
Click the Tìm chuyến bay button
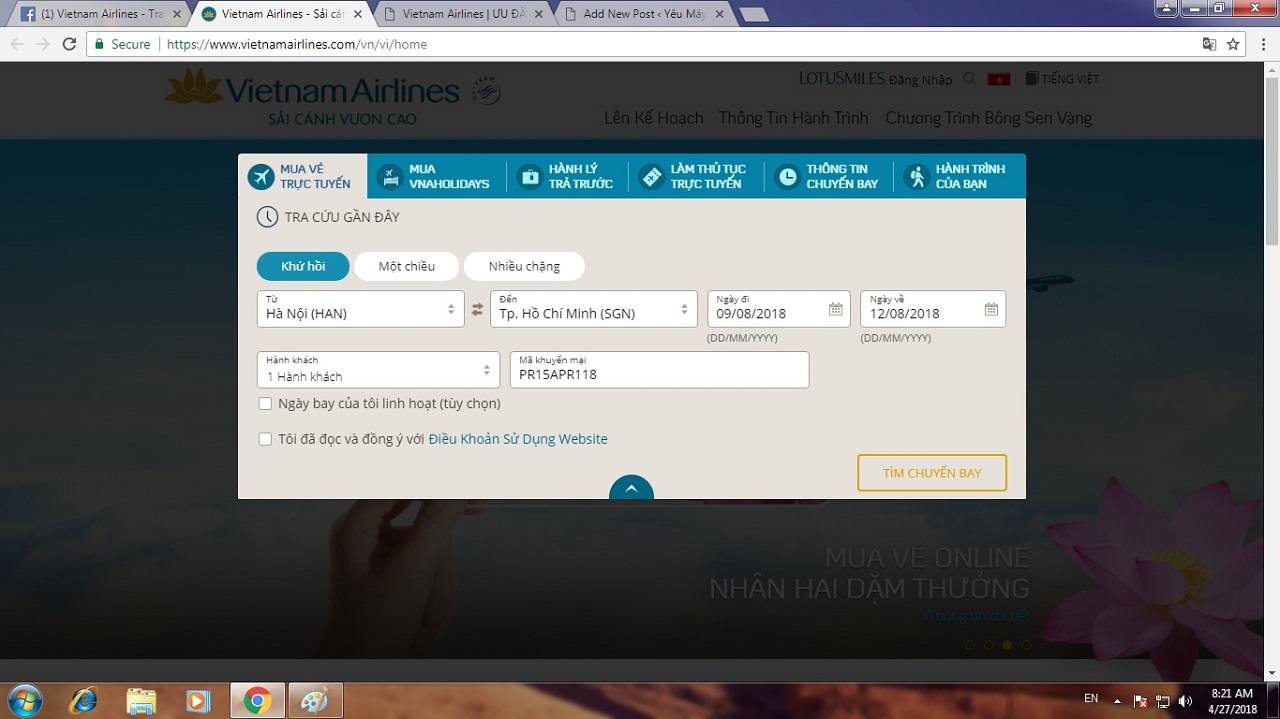932,473
